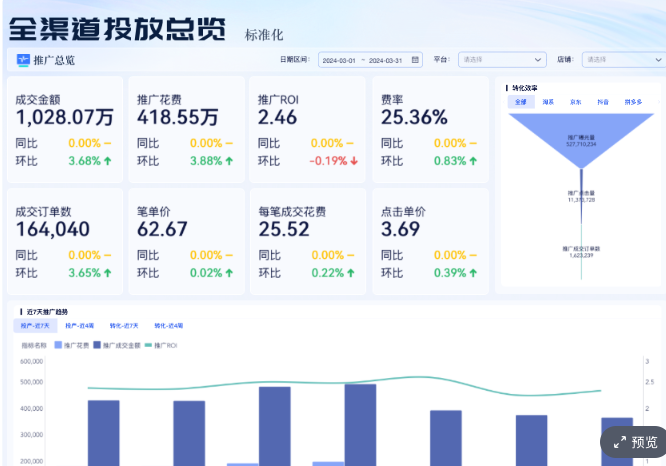Select the 淘系 tab in 转化效率

click(548, 102)
